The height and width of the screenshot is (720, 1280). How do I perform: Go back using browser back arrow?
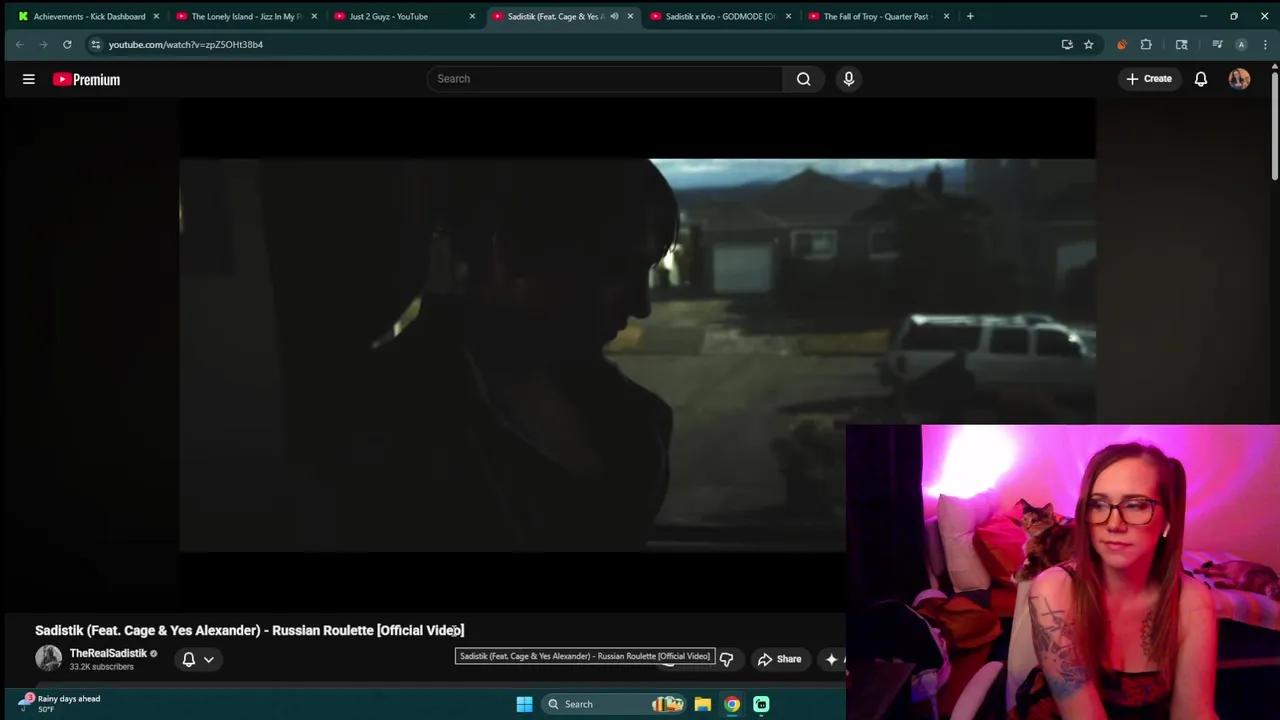19,44
